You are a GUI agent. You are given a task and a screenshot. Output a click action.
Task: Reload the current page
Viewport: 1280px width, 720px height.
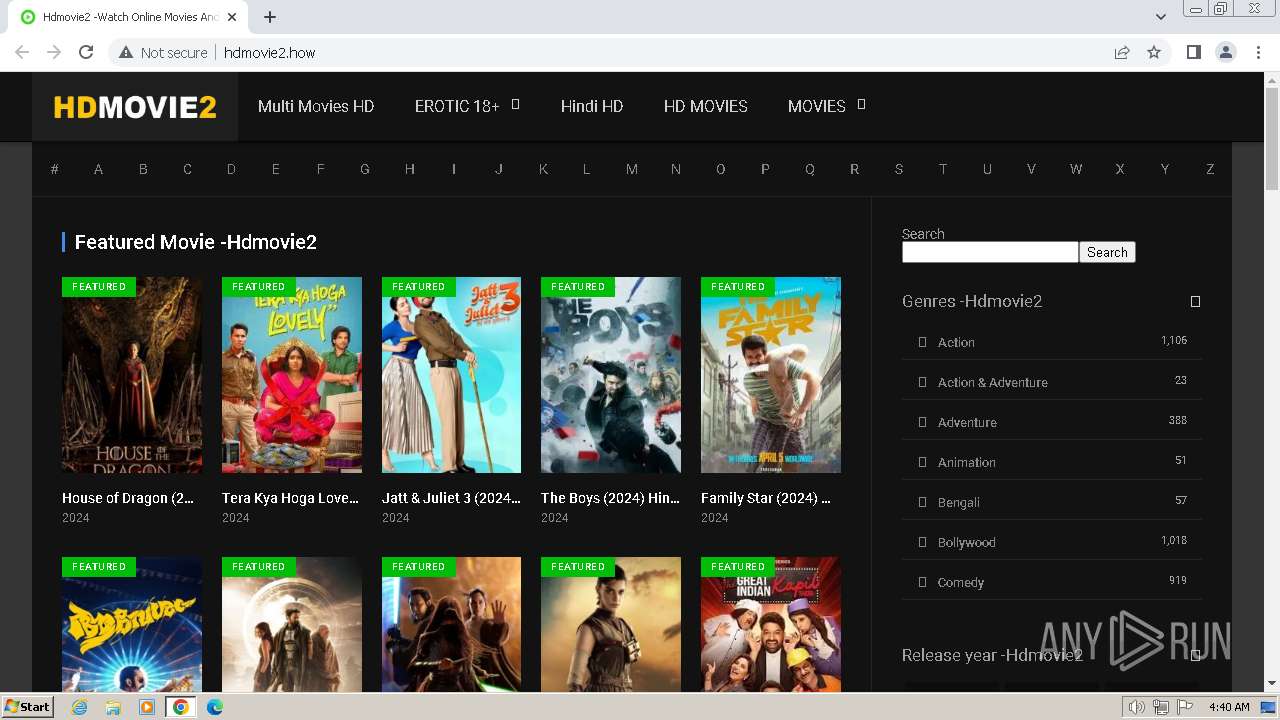click(x=86, y=52)
